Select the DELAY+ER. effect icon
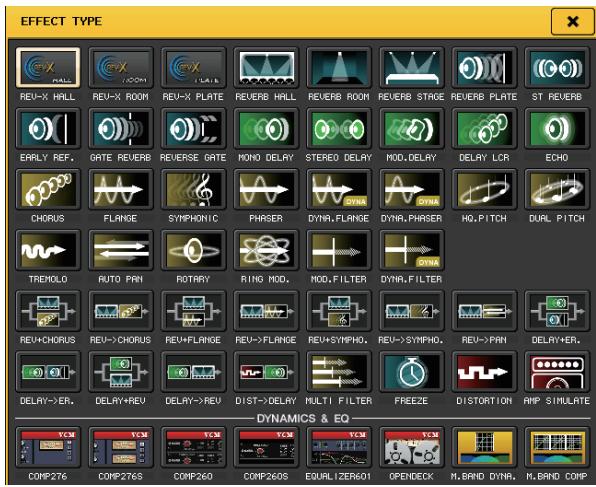Viewport: 596px width, 487px height. [557, 311]
